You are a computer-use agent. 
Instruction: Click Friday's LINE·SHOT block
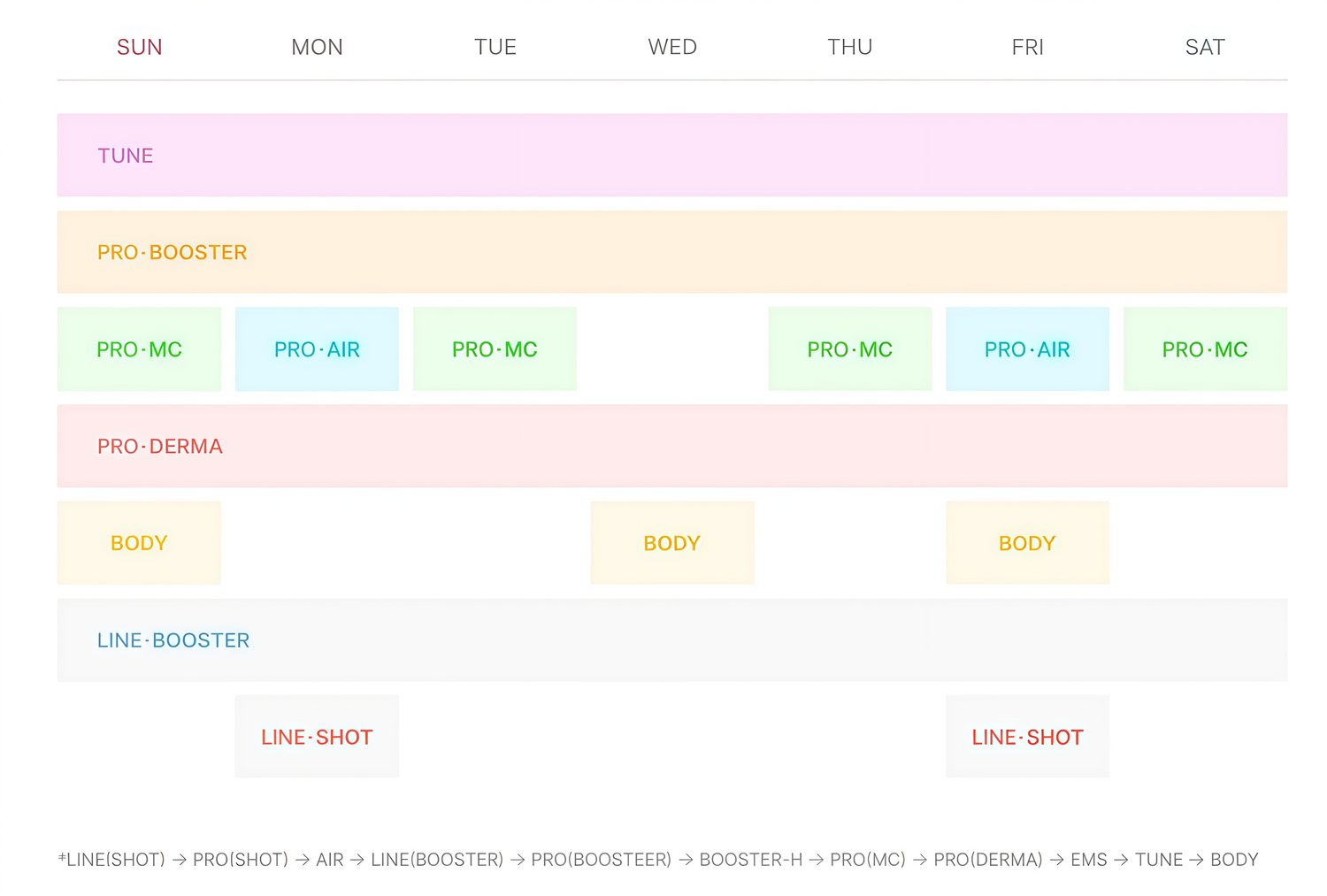point(1027,737)
